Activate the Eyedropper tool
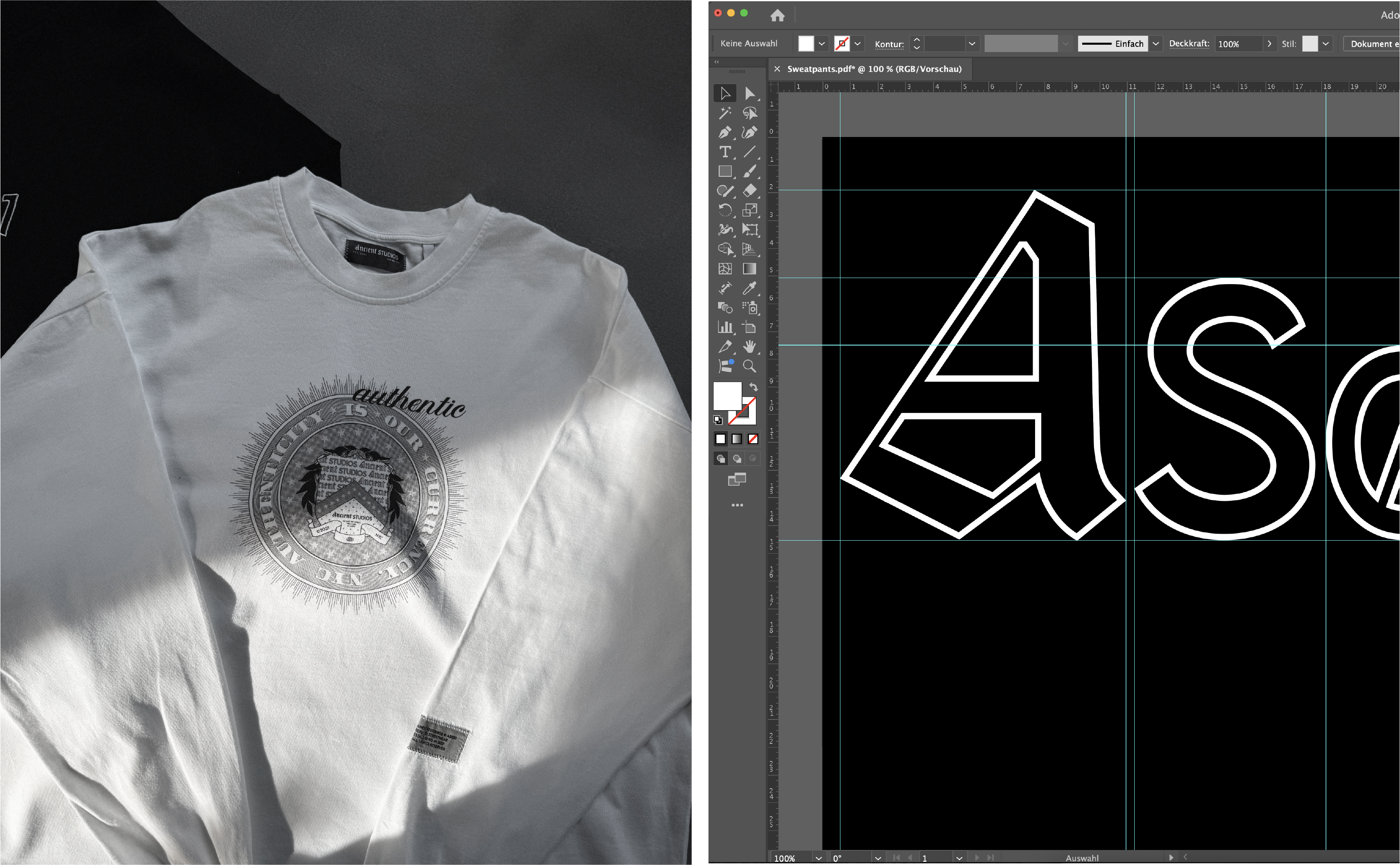1400x865 pixels. pos(749,288)
